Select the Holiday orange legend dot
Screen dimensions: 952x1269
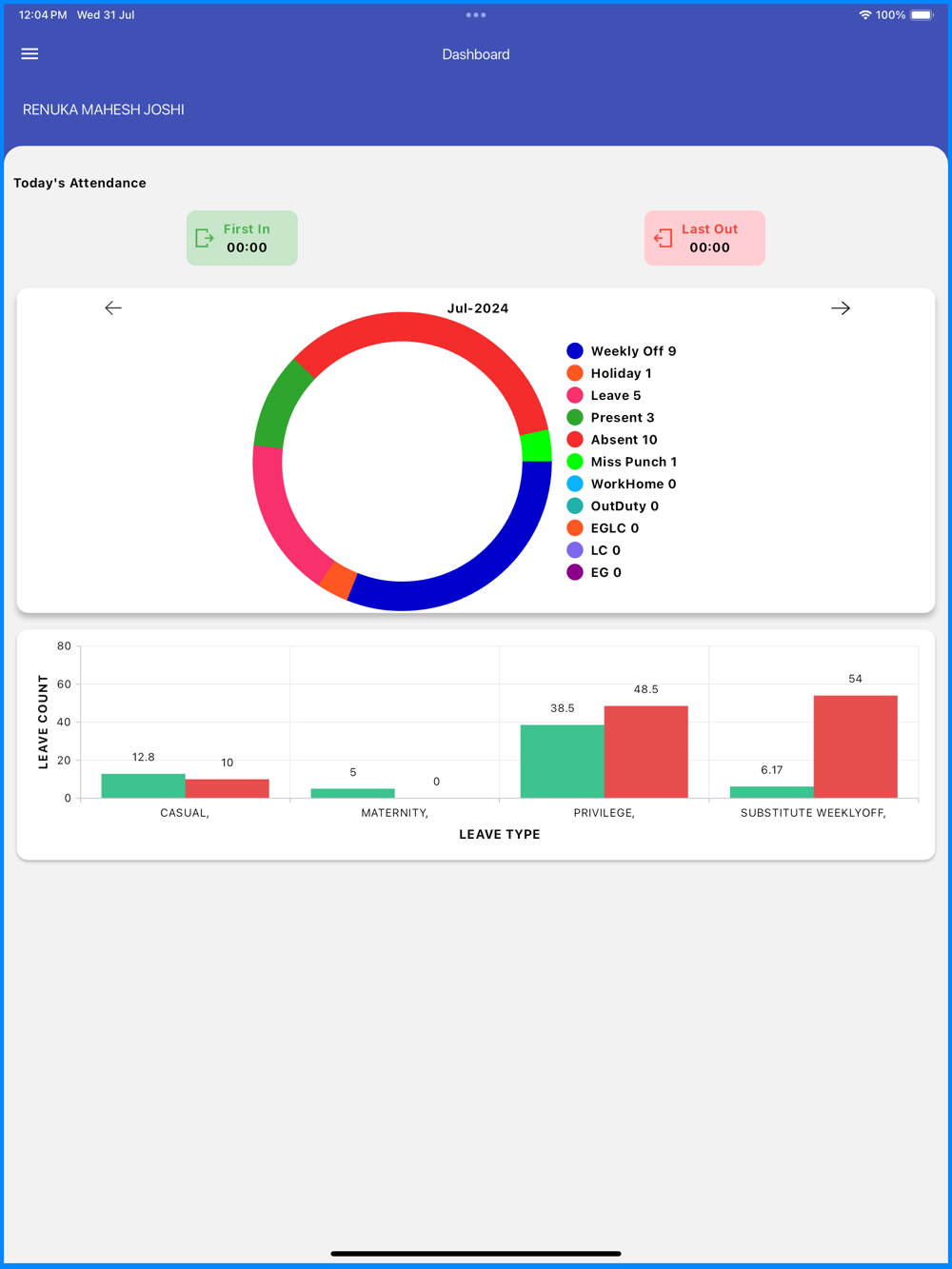575,373
